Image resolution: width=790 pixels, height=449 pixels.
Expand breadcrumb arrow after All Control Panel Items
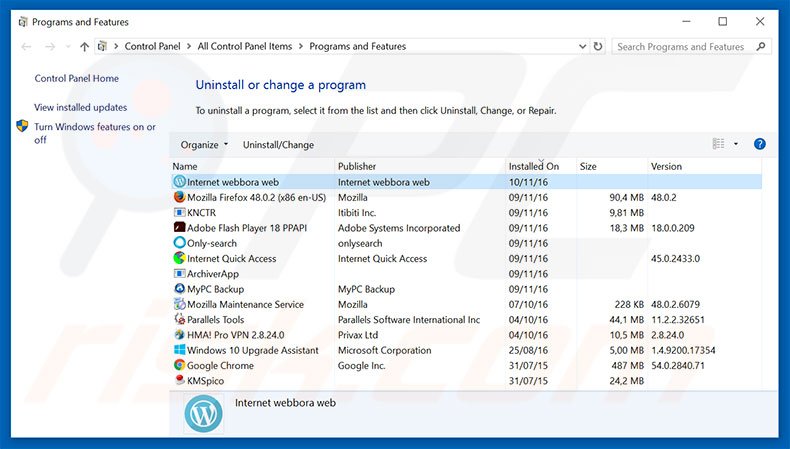coord(301,46)
